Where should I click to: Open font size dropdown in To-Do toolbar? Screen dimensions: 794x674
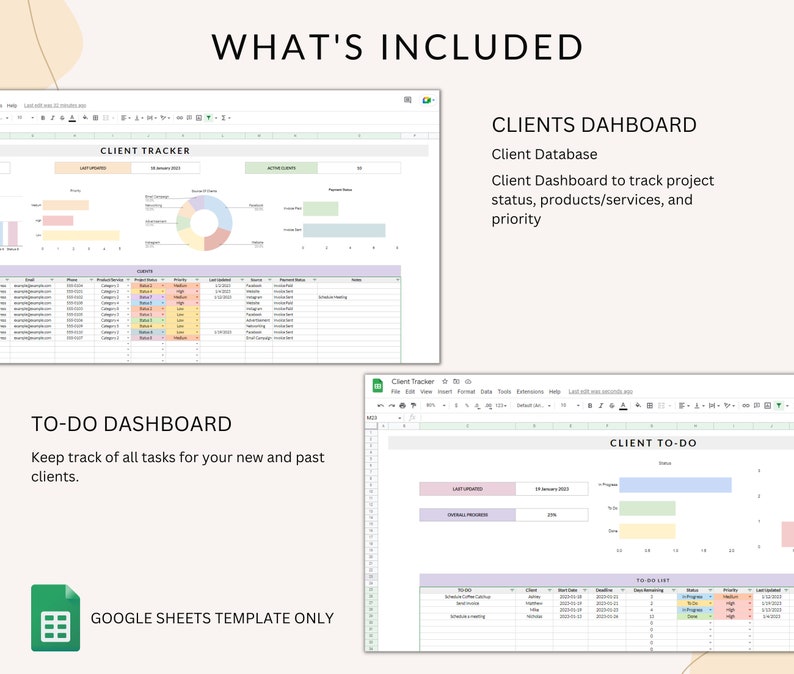click(570, 406)
